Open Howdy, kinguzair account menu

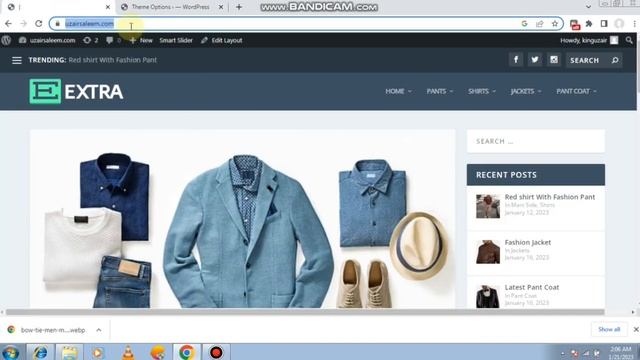pos(589,40)
